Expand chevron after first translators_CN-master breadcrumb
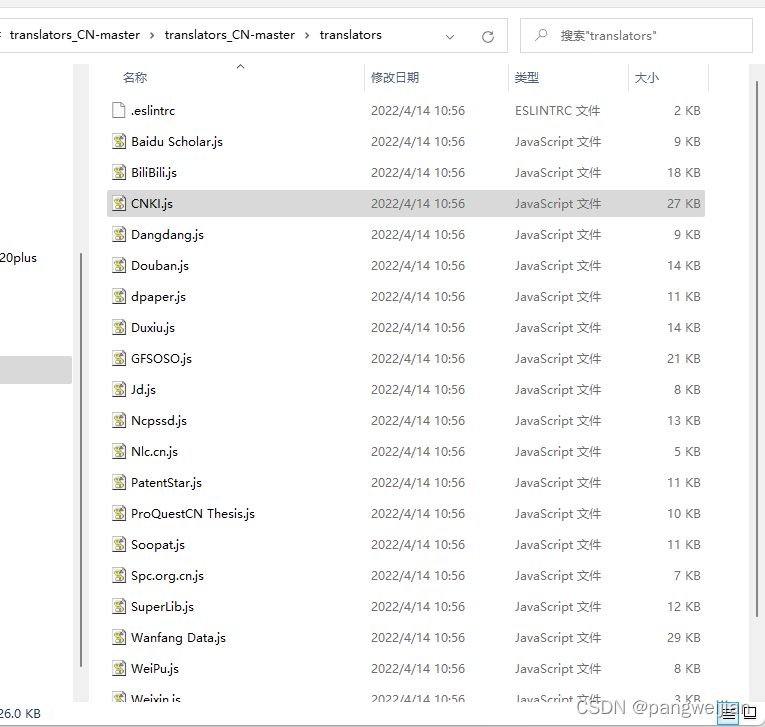The width and height of the screenshot is (765, 727). click(x=152, y=35)
